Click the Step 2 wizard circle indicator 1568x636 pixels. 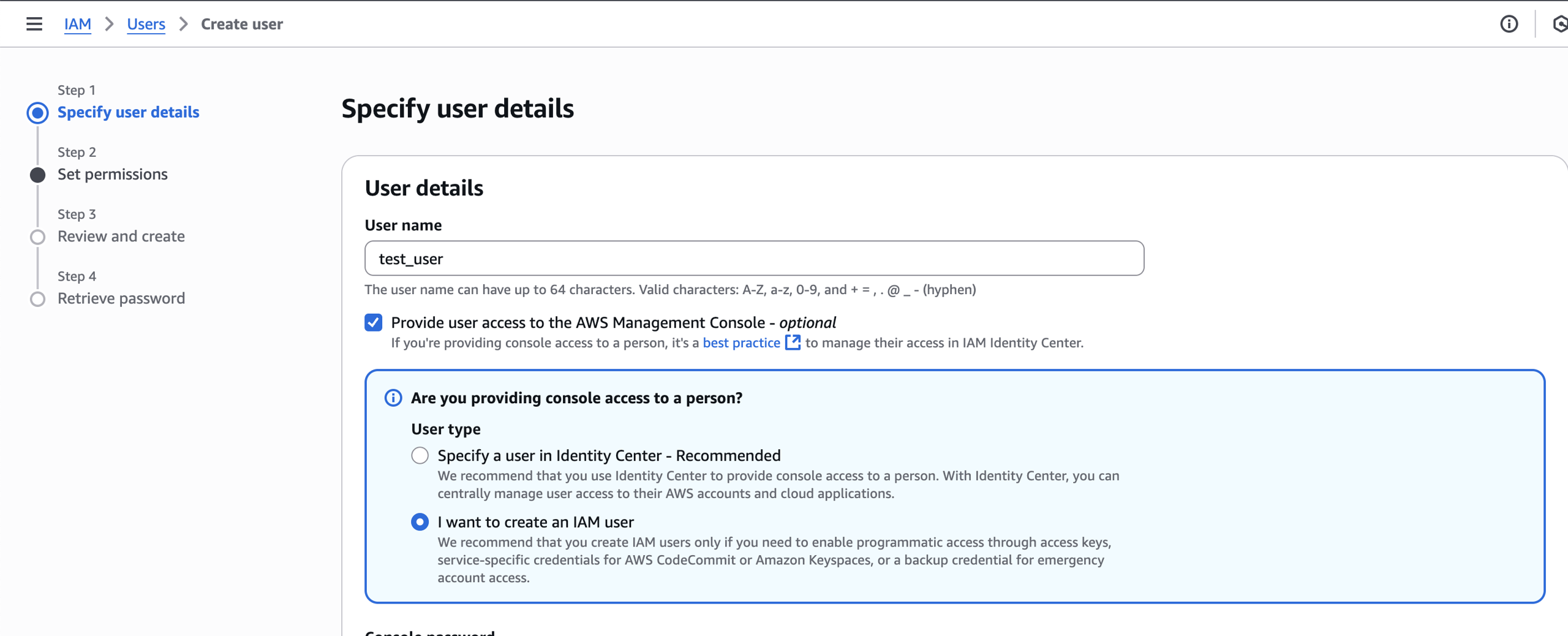click(x=38, y=175)
